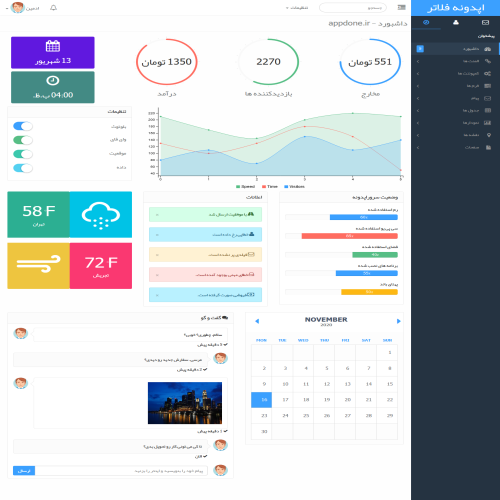500x500 pixels.
Task: Close the bottom blue notification
Action: point(157,295)
